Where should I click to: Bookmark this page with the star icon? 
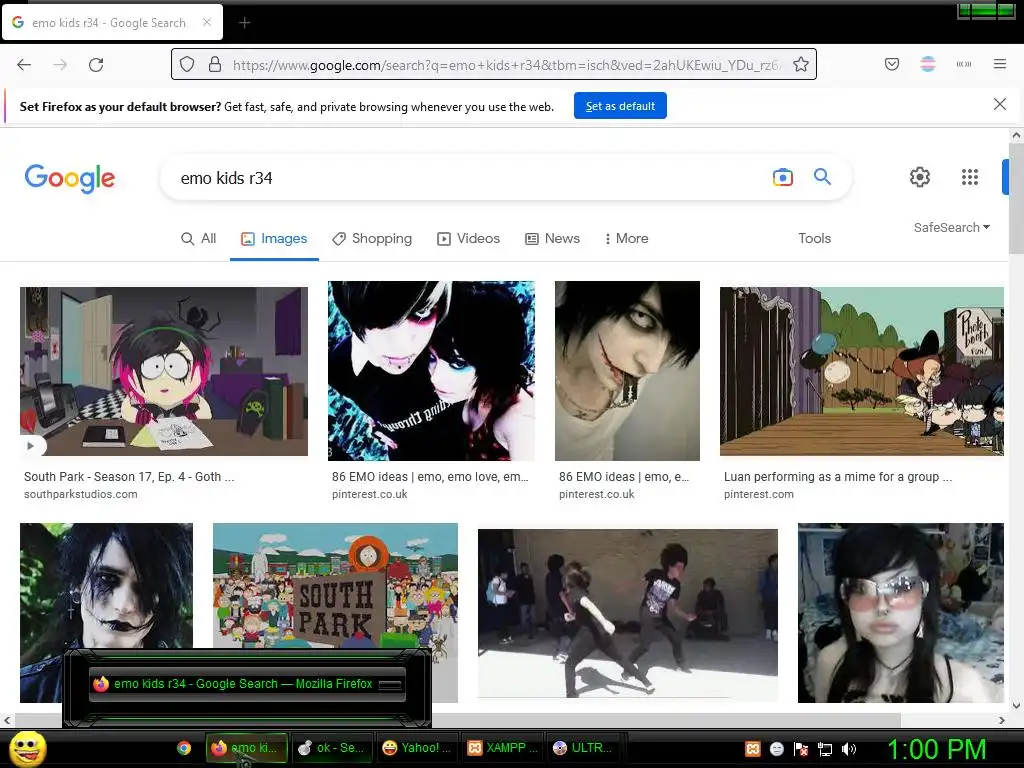(x=801, y=64)
